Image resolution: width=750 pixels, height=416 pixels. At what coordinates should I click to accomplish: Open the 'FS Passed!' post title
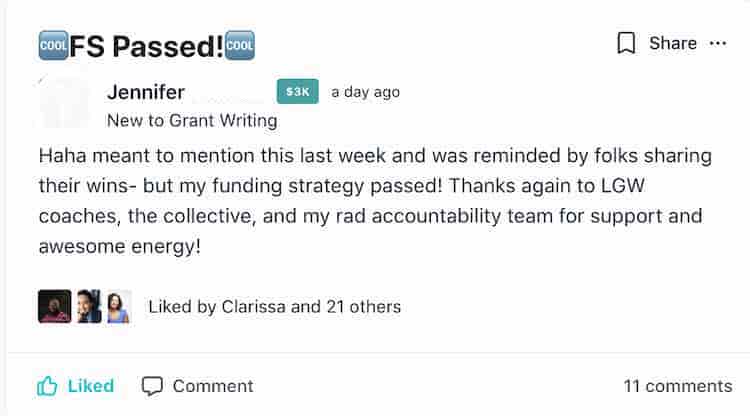[x=146, y=46]
